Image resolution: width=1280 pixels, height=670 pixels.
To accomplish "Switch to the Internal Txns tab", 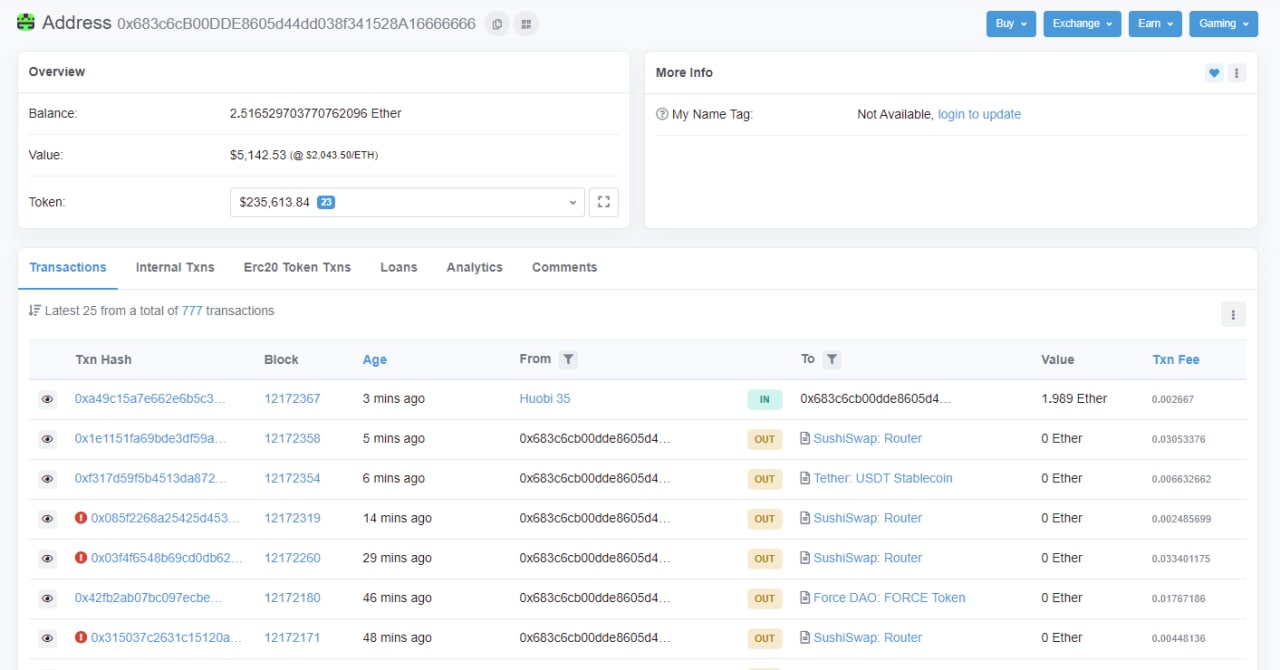I will coord(175,267).
